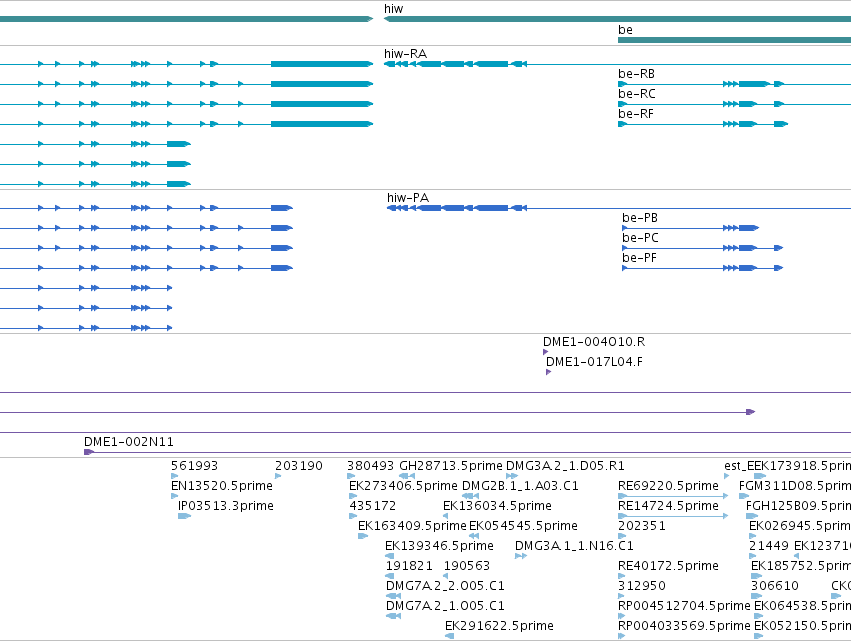Click the DMG7A.2_1.O05.C1 EST label
This screenshot has width=851, height=641.
tap(445, 606)
